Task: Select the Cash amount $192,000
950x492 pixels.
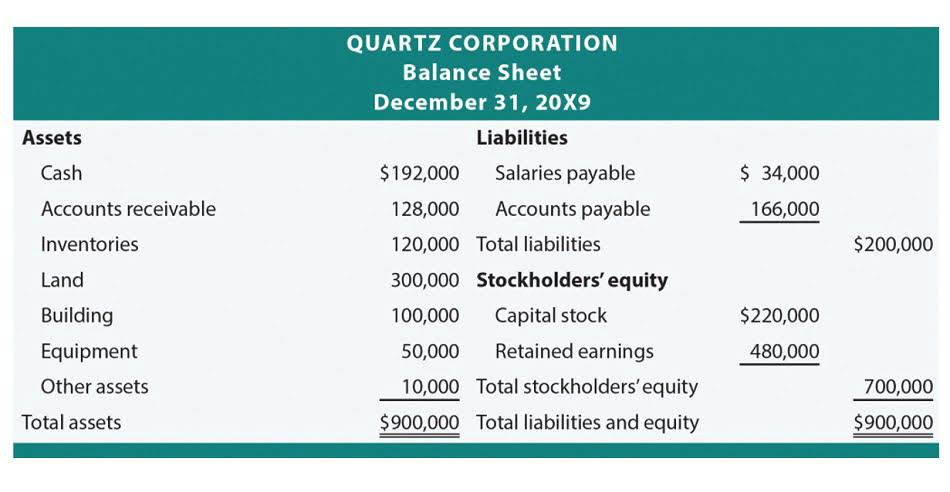Action: coord(419,173)
